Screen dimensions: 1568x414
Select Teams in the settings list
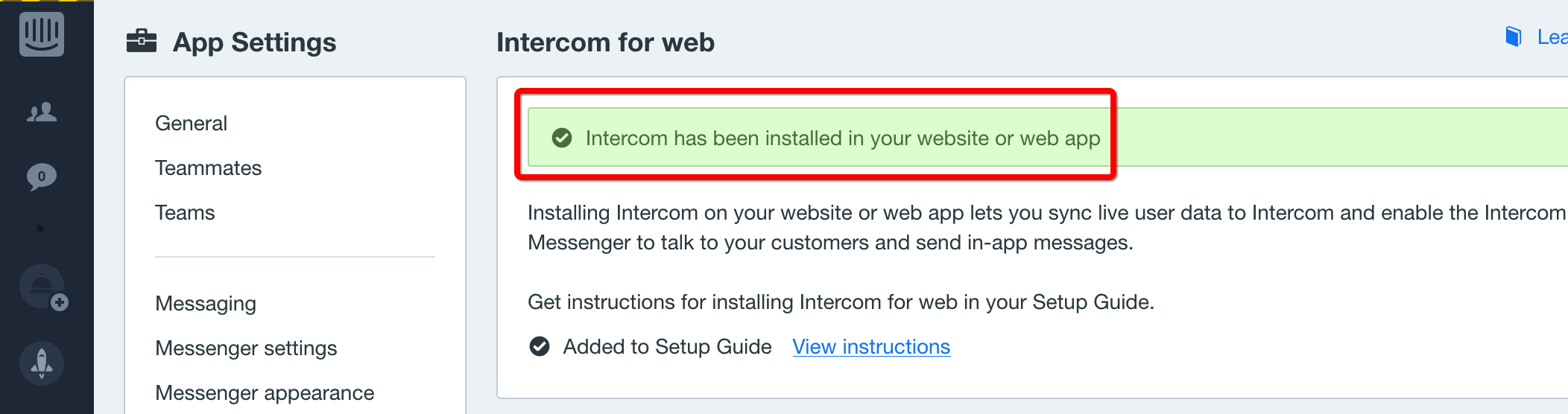[185, 213]
